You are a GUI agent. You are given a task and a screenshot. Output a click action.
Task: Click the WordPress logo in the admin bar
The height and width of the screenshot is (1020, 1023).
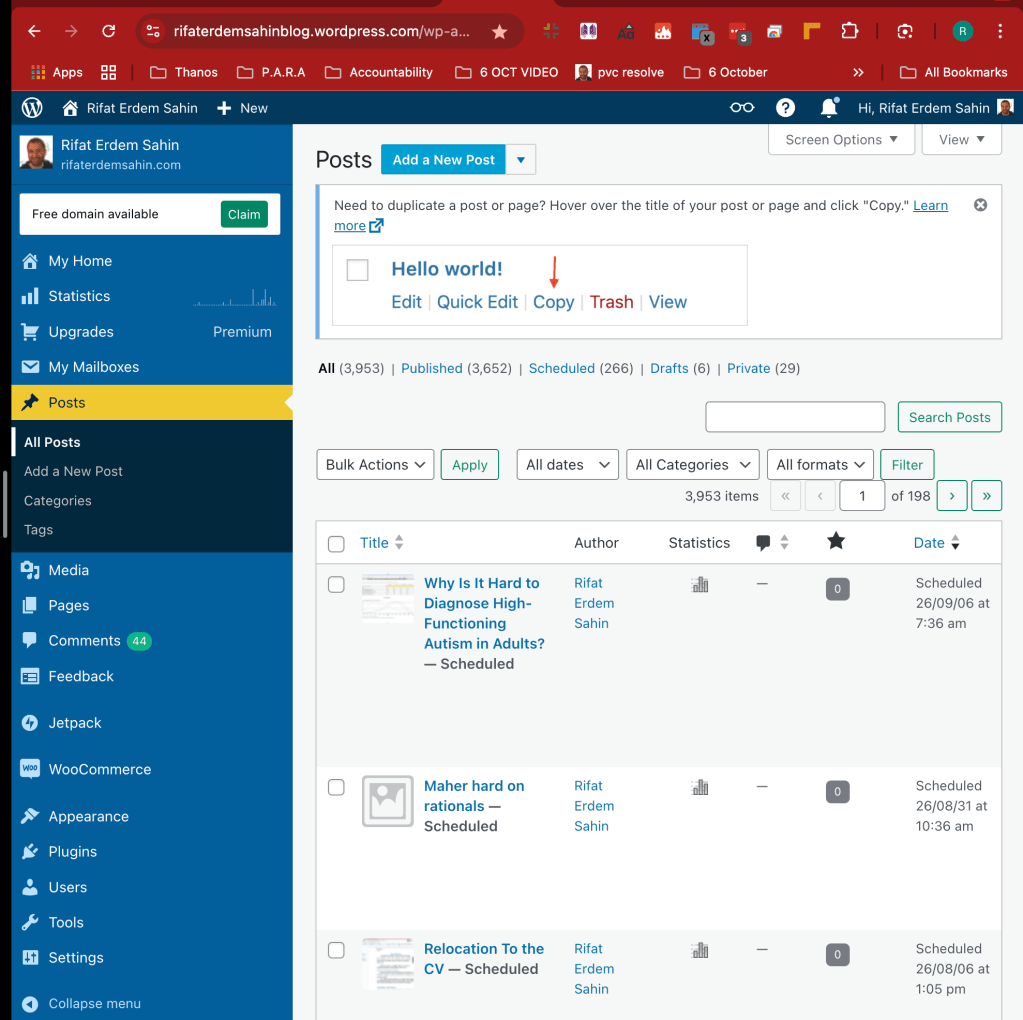click(32, 108)
